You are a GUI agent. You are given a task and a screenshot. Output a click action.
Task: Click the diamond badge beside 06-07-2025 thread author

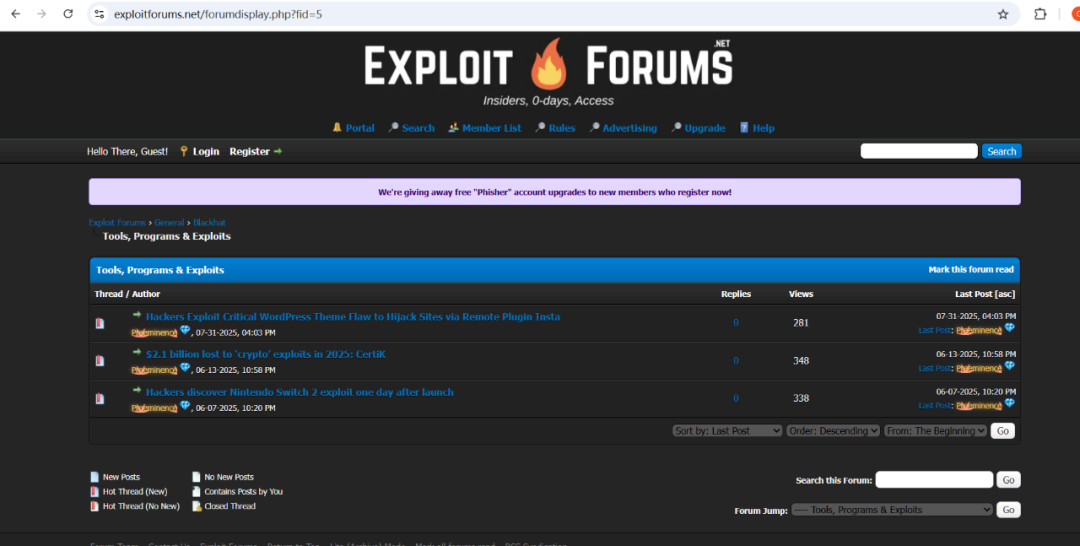click(x=185, y=406)
